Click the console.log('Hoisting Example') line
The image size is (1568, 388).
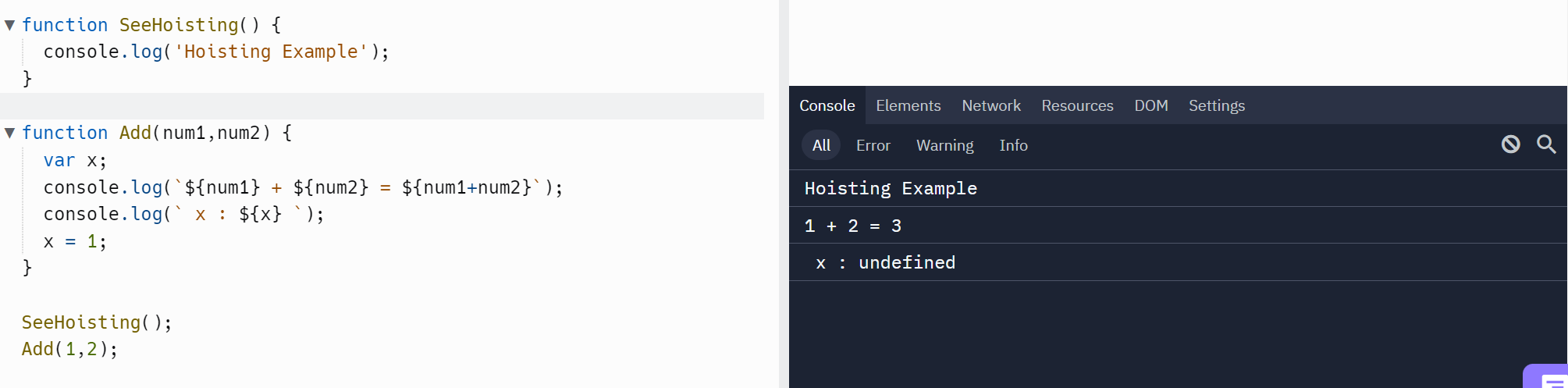click(x=216, y=52)
